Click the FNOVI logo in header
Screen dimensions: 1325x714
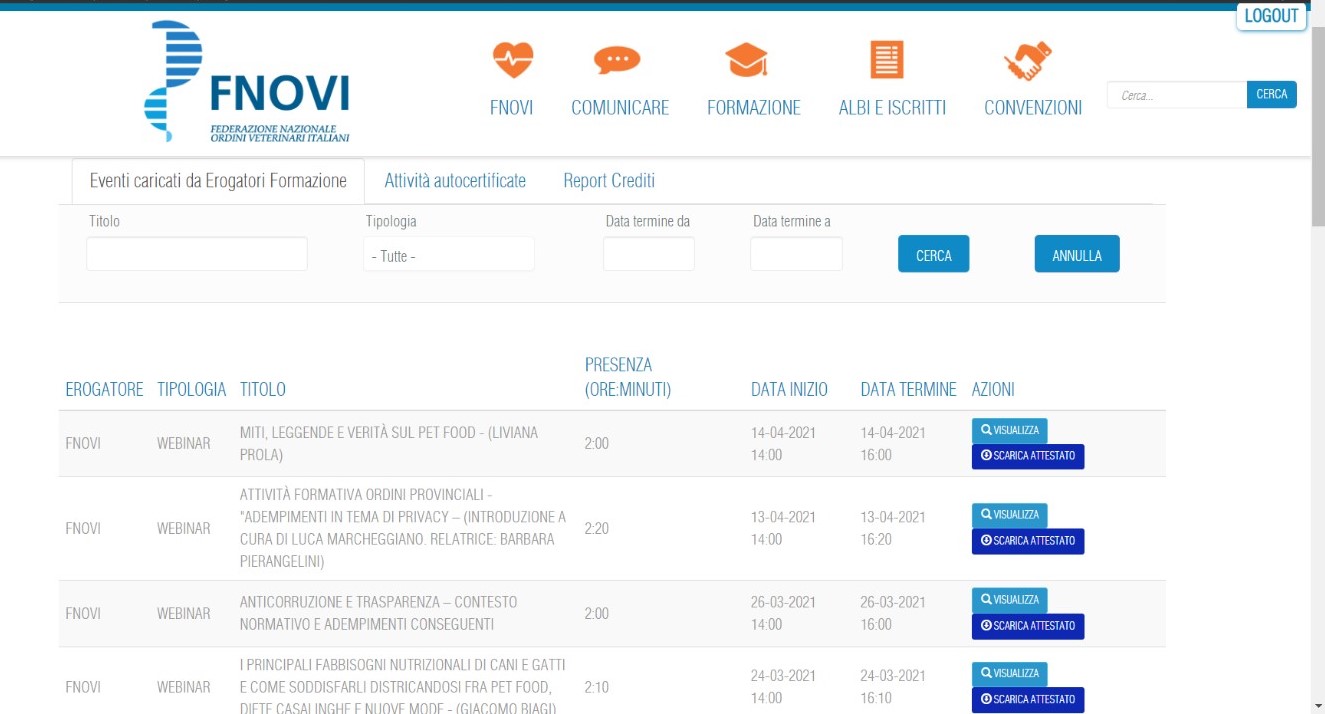249,83
